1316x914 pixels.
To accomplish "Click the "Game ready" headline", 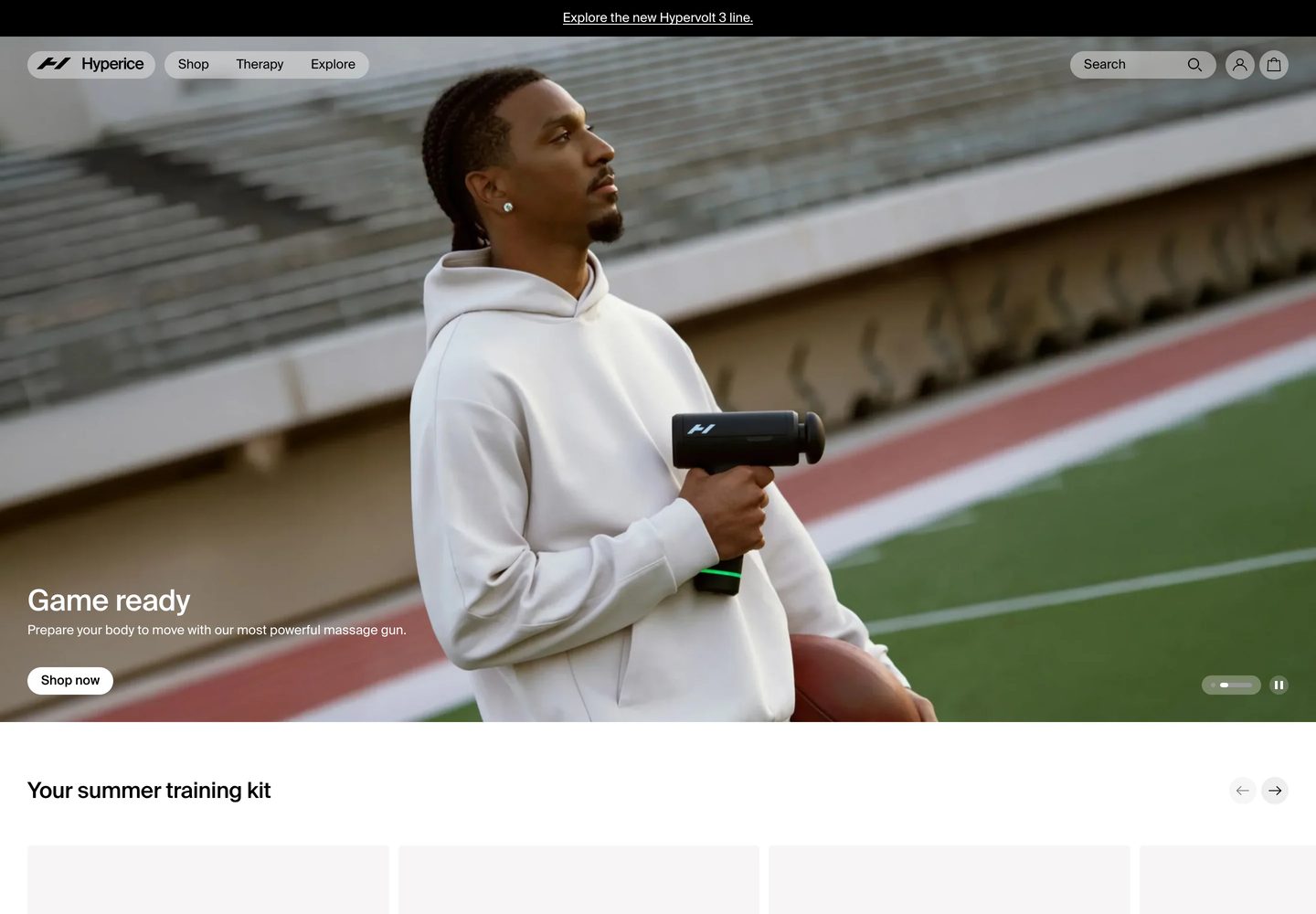I will pyautogui.click(x=109, y=600).
